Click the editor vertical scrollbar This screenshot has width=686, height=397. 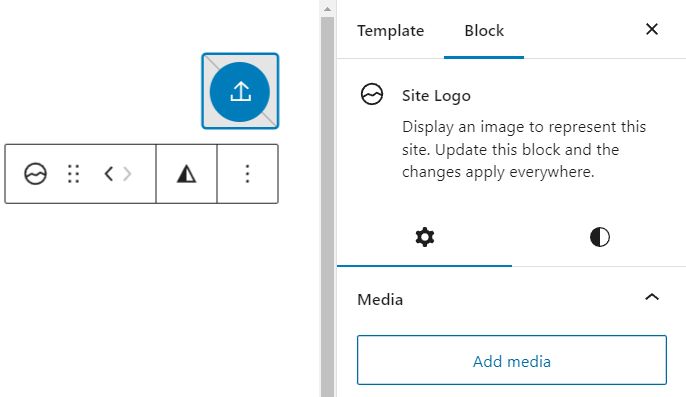click(x=327, y=206)
